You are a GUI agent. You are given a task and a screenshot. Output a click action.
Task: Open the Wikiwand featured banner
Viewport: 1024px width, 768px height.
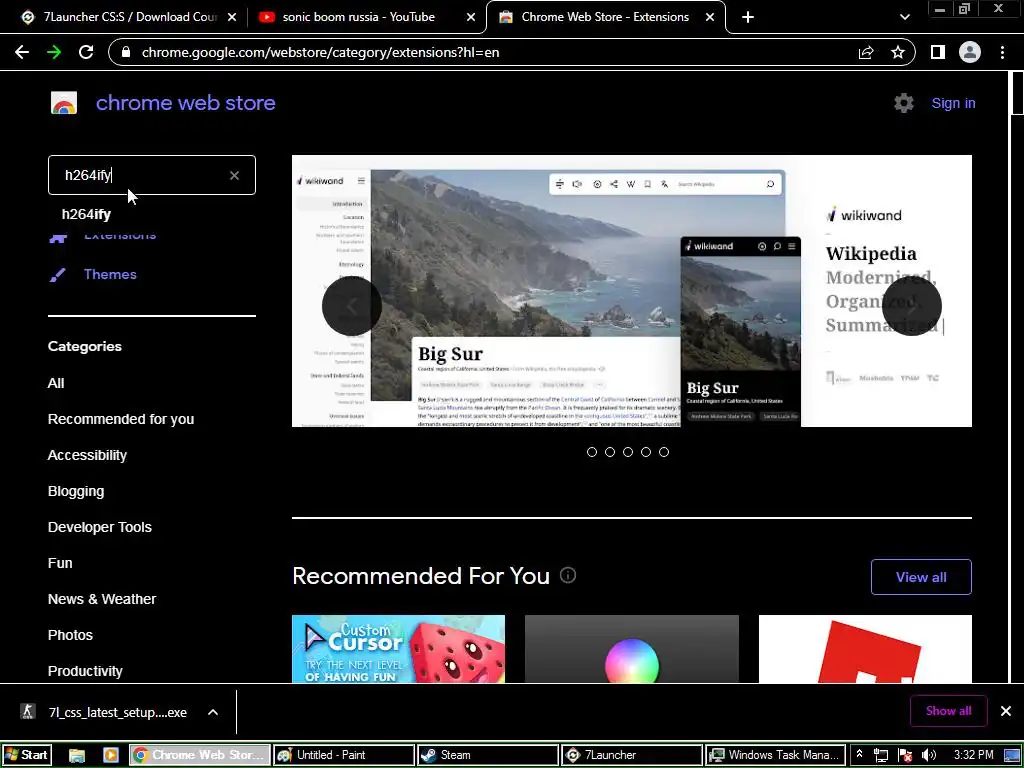tap(632, 291)
